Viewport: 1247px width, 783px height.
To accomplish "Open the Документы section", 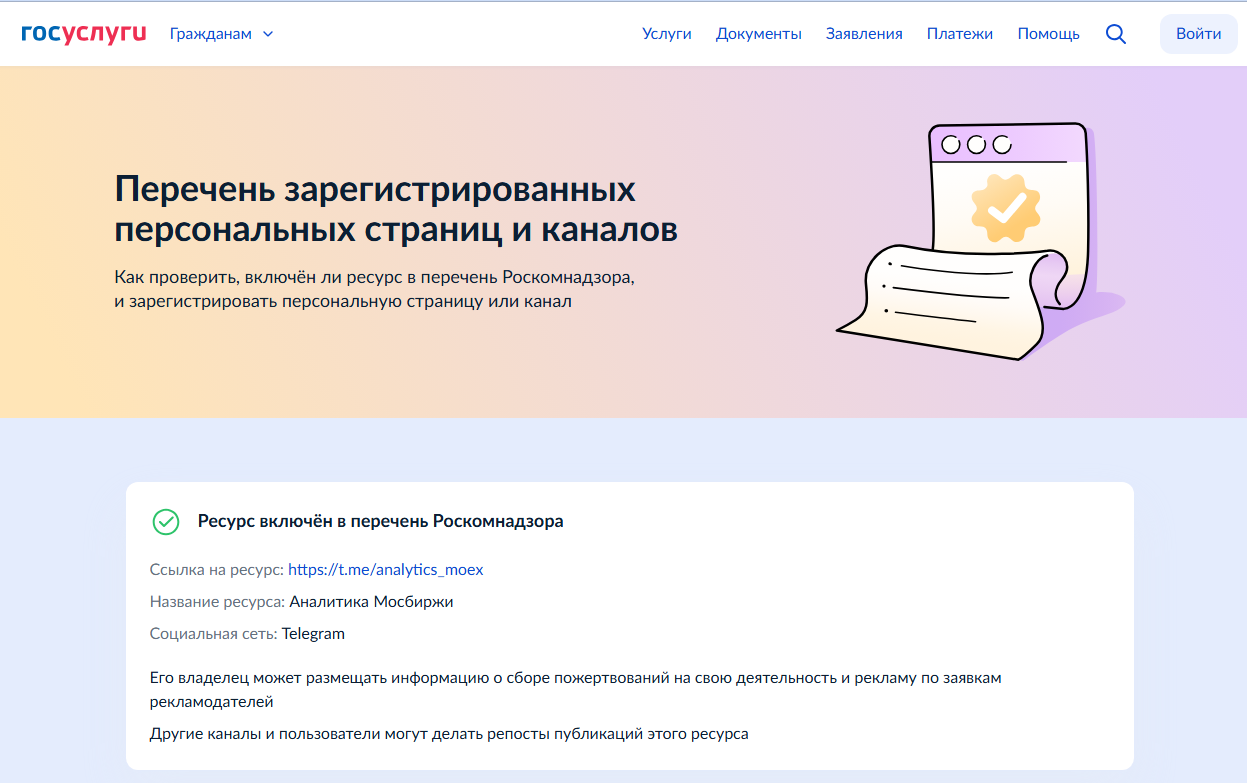I will [758, 33].
